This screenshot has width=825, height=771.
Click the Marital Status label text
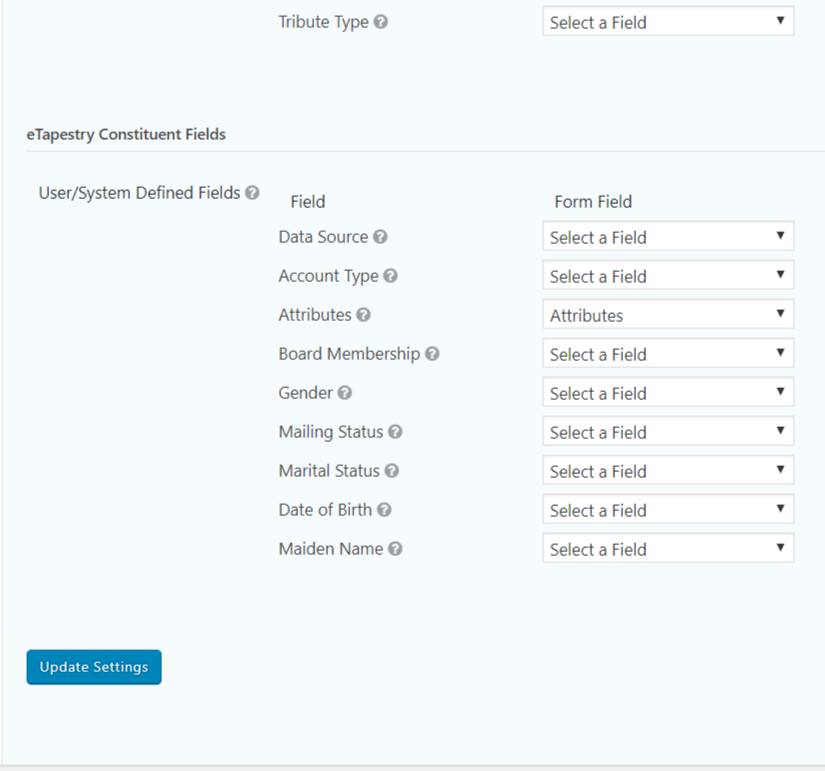(x=329, y=470)
